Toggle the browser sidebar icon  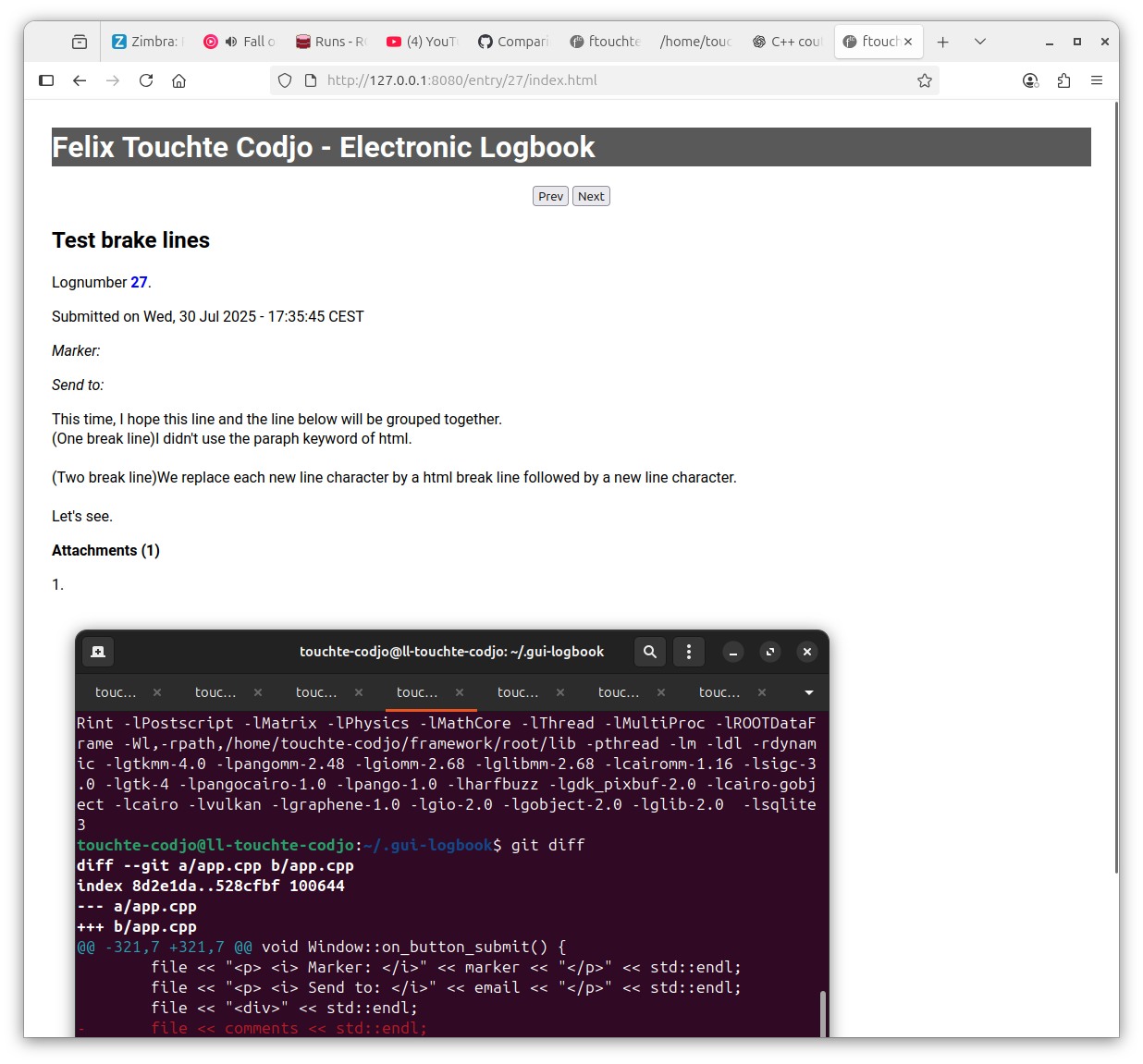tap(46, 80)
